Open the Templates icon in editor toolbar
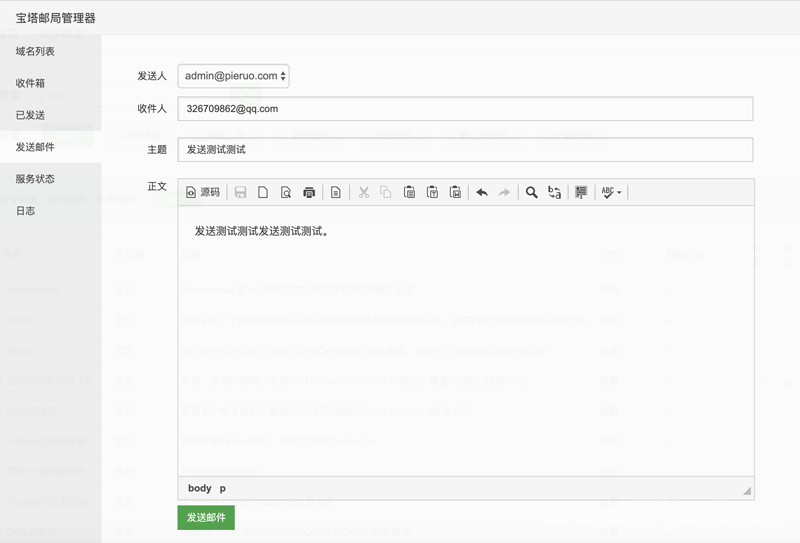This screenshot has height=543, width=800. pyautogui.click(x=336, y=192)
